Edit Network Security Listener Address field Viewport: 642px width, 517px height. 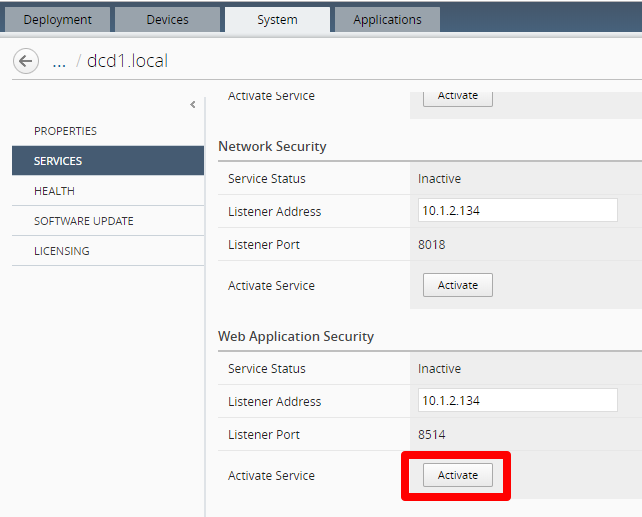(518, 210)
